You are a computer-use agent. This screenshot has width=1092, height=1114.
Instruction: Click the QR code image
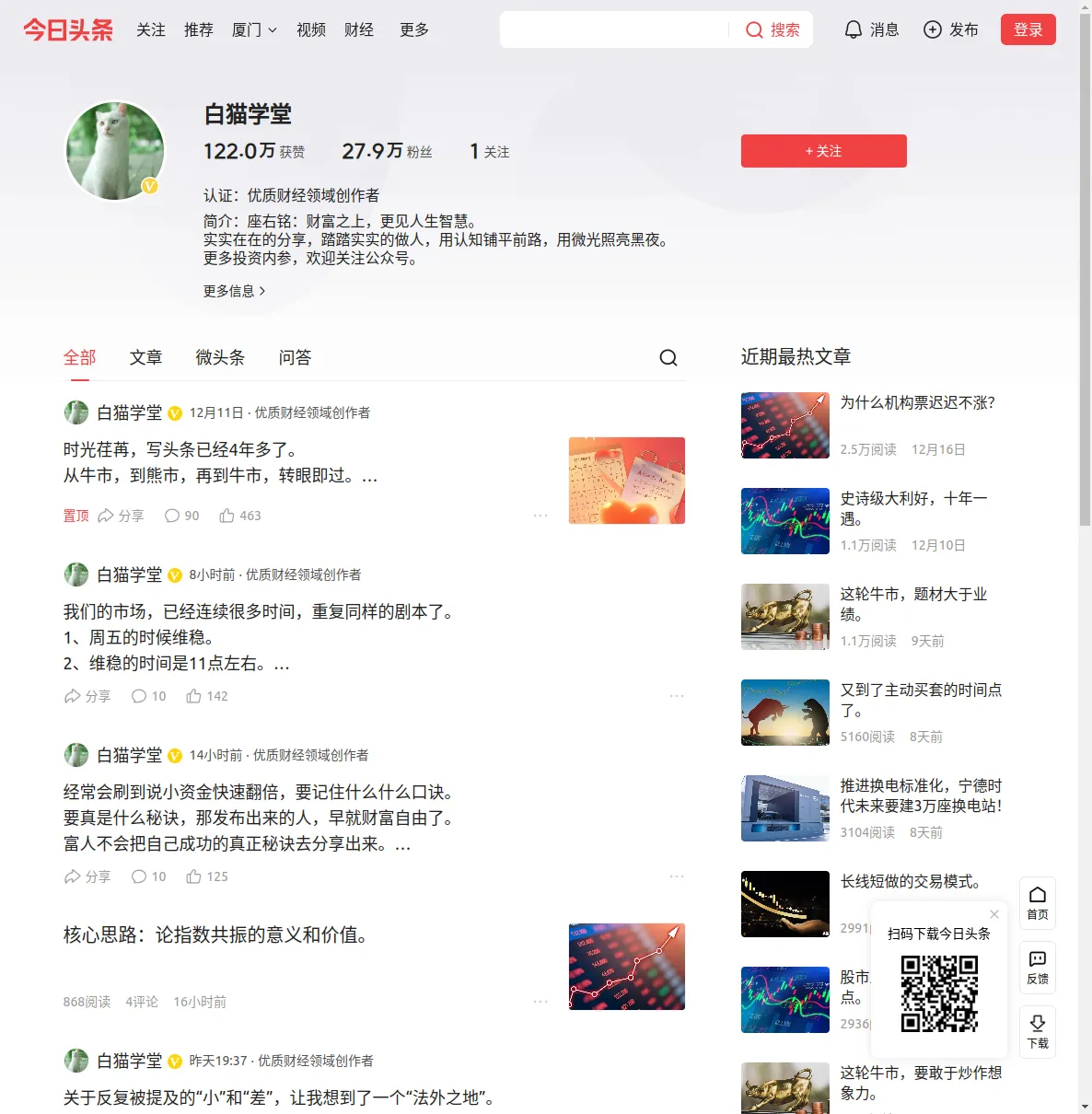pyautogui.click(x=939, y=992)
